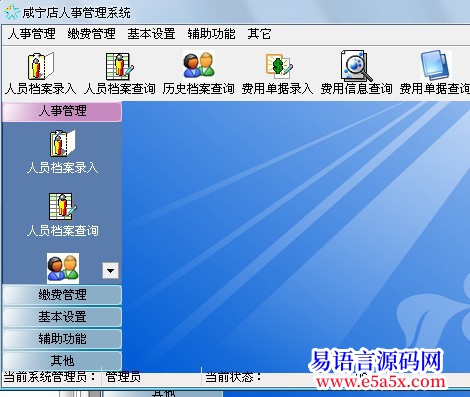Image resolution: width=470 pixels, height=397 pixels.
Task: Open 人员档案查询 in the top toolbar
Action: pos(120,73)
